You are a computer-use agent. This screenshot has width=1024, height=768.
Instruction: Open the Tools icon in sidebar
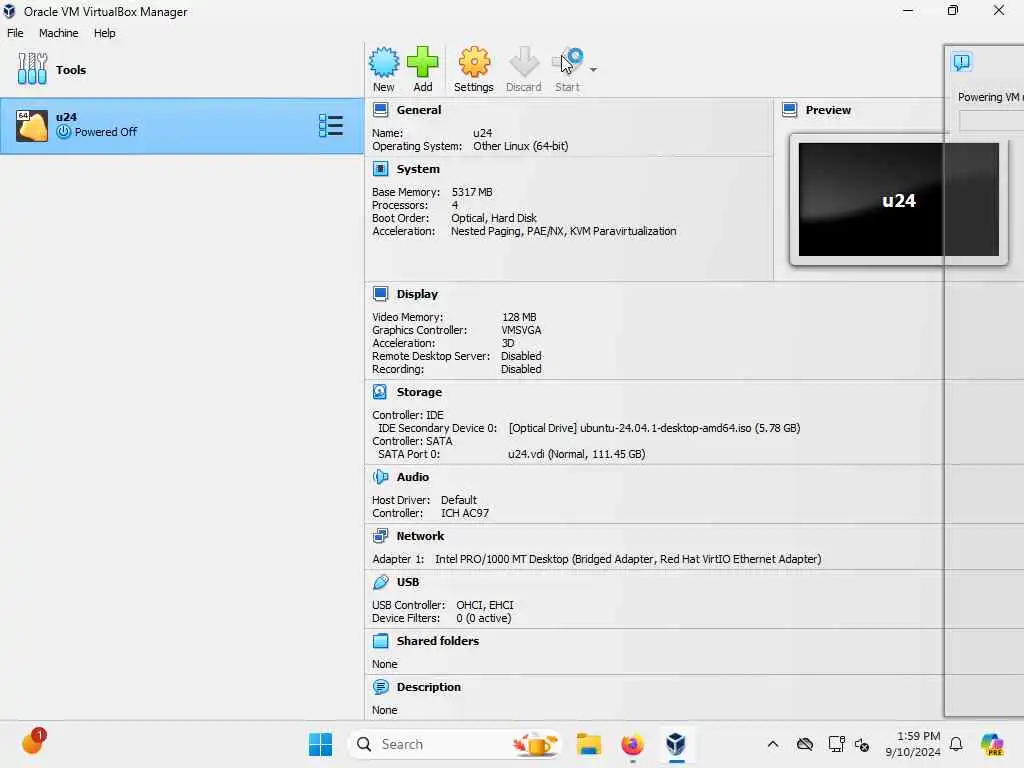(x=32, y=69)
